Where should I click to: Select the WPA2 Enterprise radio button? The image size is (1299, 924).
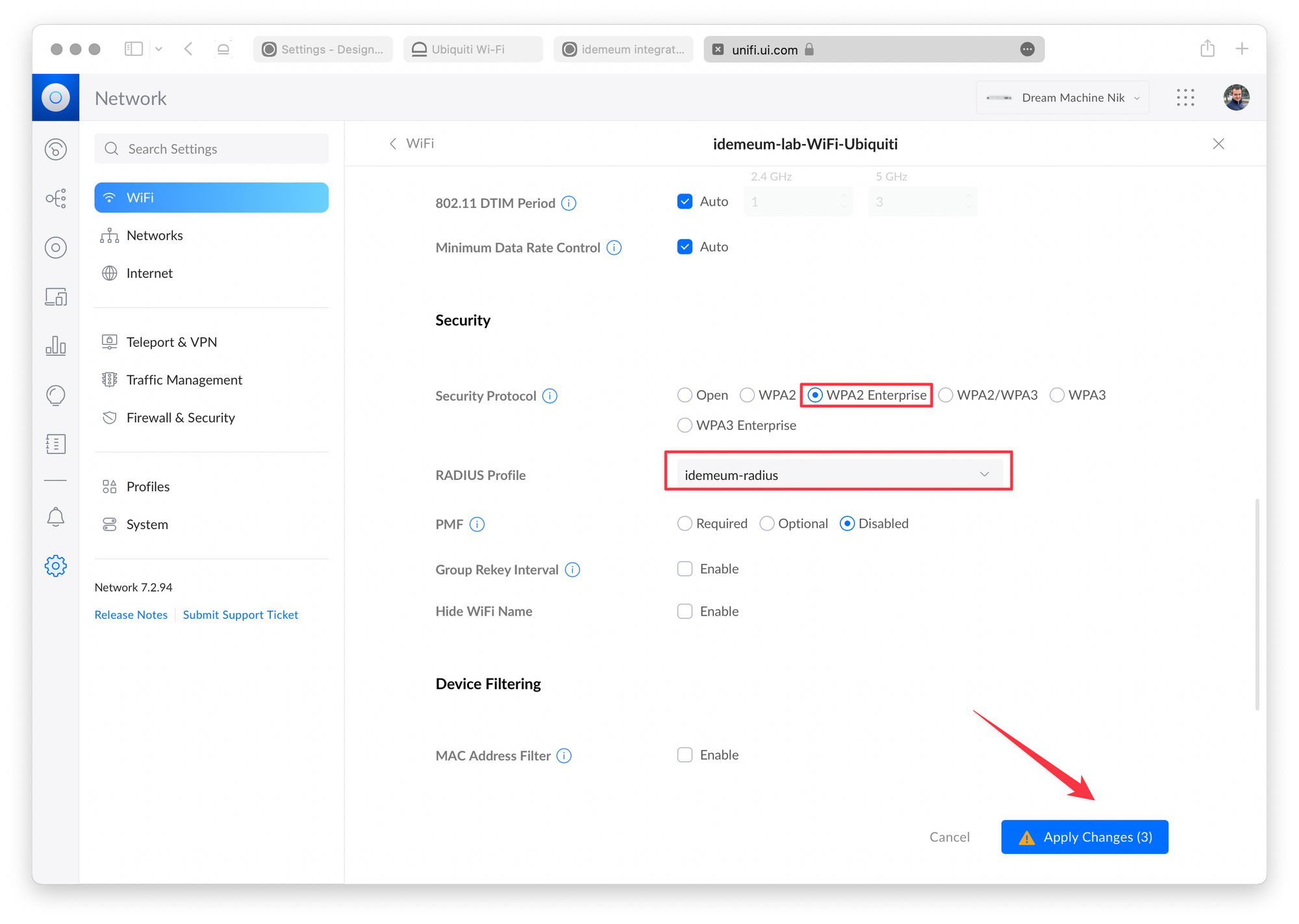814,395
